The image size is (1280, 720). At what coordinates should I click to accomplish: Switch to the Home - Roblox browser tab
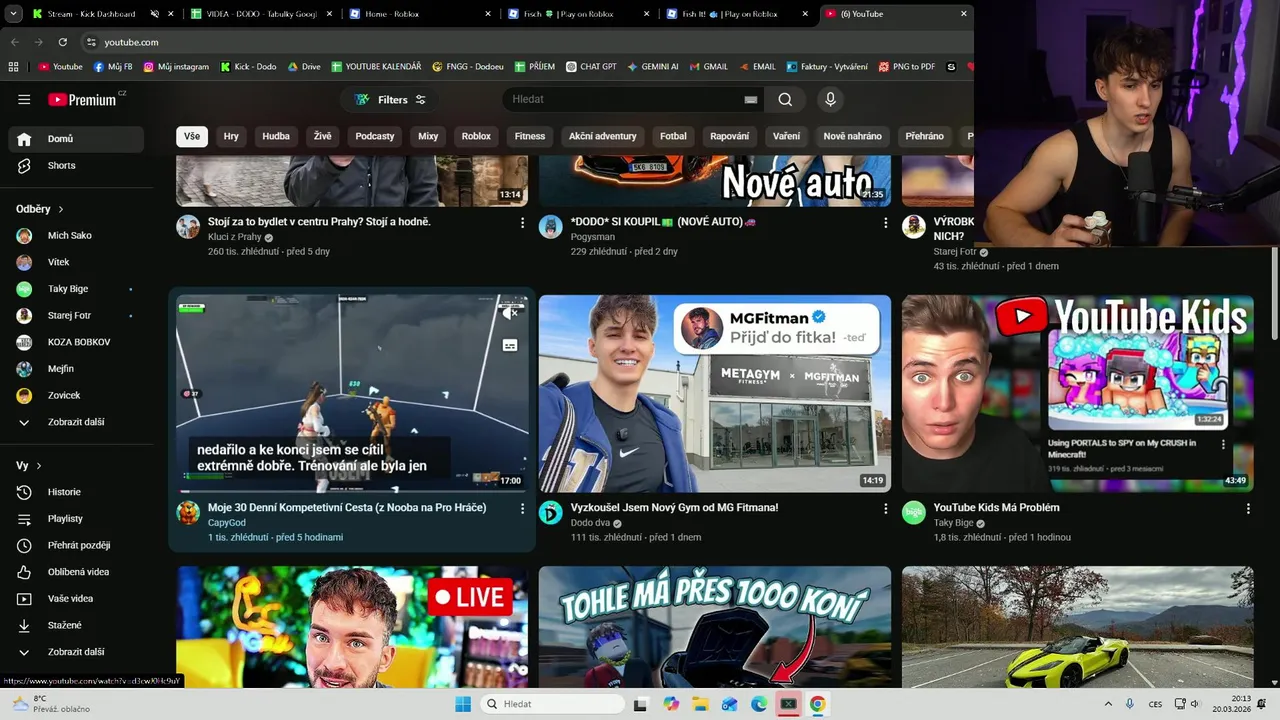pyautogui.click(x=420, y=14)
